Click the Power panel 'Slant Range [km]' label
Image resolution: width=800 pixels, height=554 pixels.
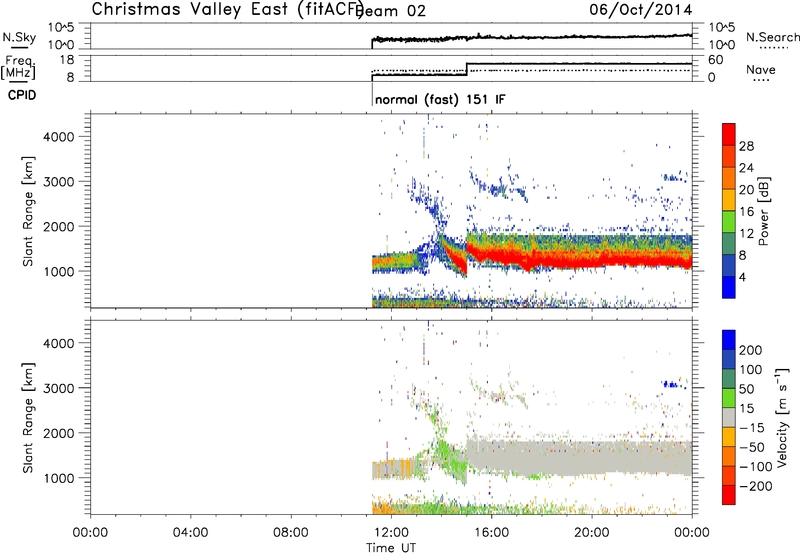[x=28, y=211]
